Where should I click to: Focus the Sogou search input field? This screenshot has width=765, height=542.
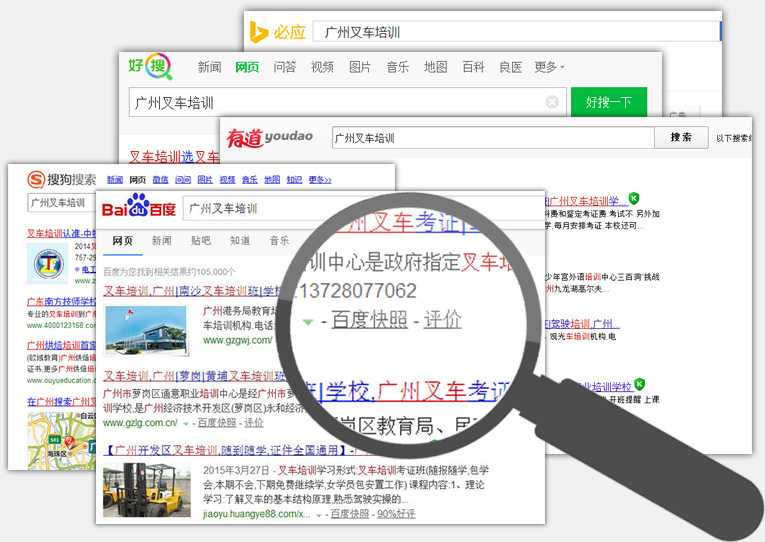coord(61,202)
